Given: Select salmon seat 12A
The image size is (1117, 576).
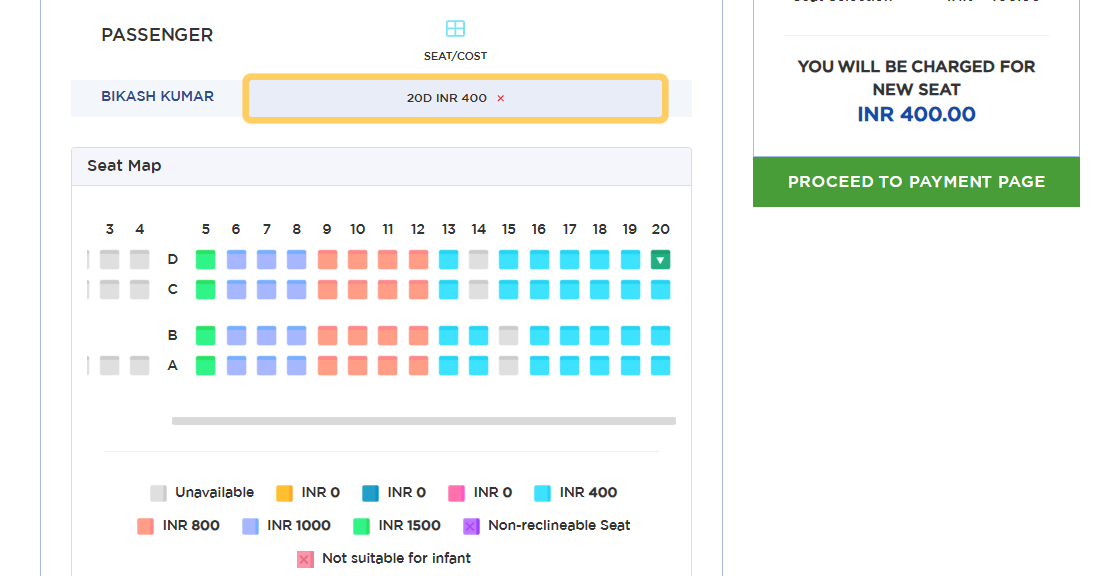Looking at the screenshot, I should click(418, 366).
